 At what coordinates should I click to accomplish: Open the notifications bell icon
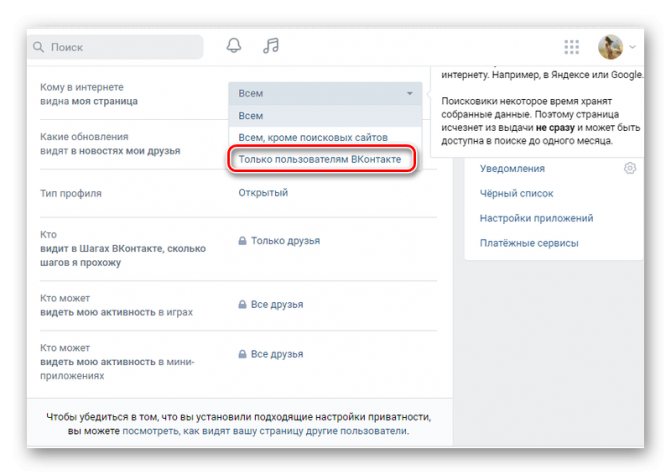[x=234, y=45]
